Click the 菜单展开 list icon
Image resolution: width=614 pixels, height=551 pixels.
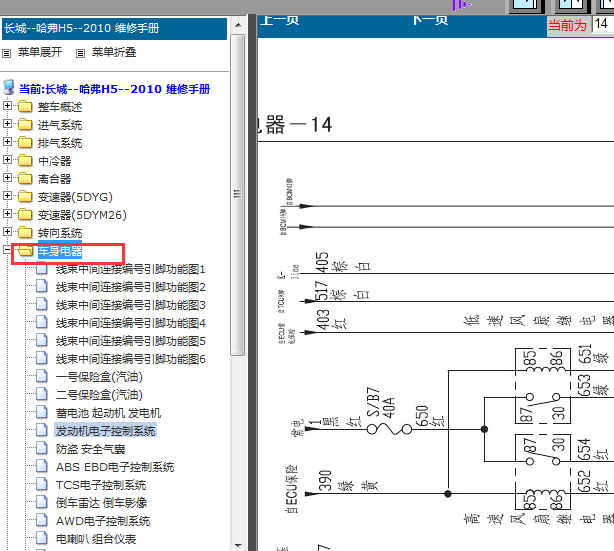coord(7,53)
